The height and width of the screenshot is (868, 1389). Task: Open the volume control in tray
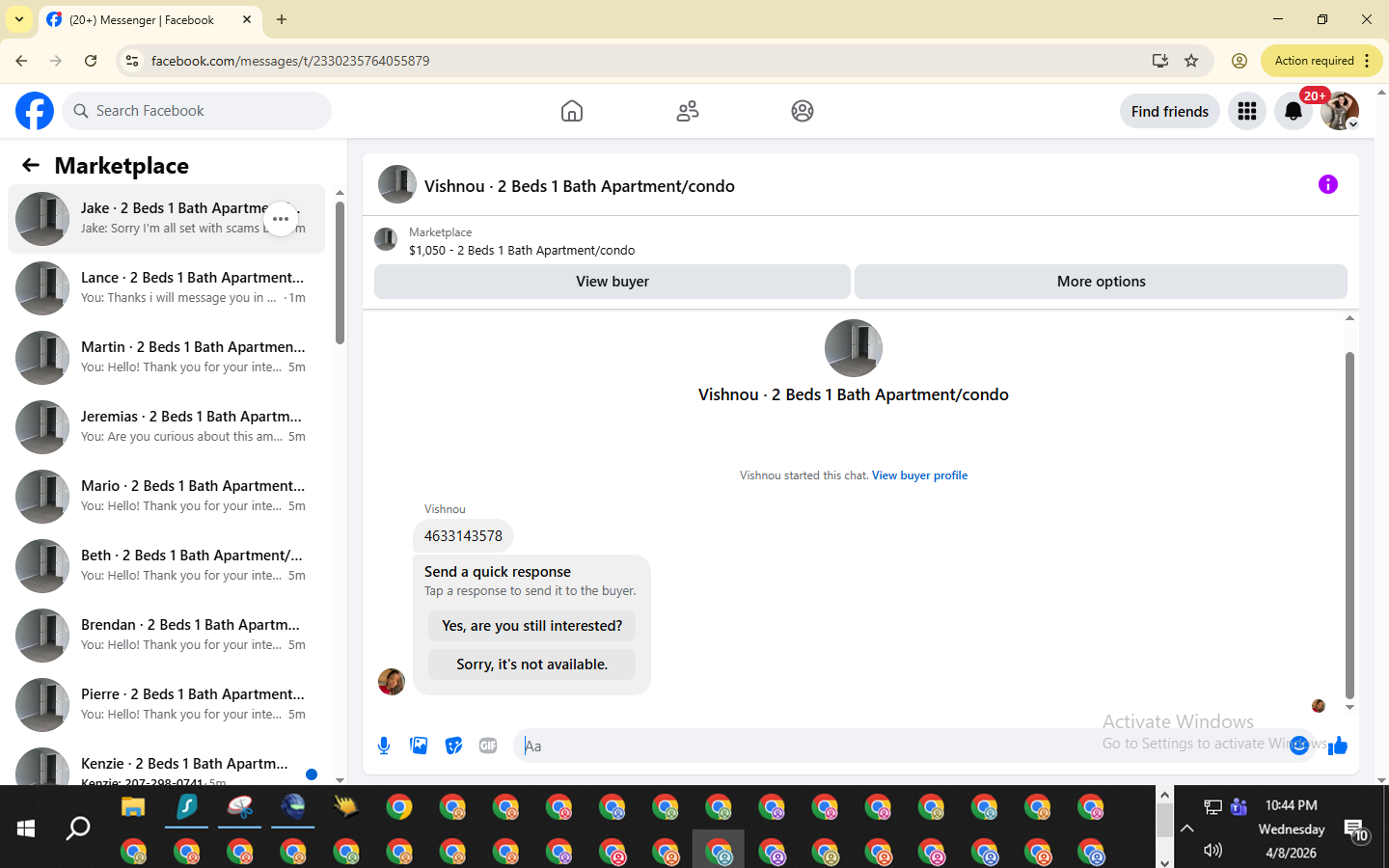1212,850
